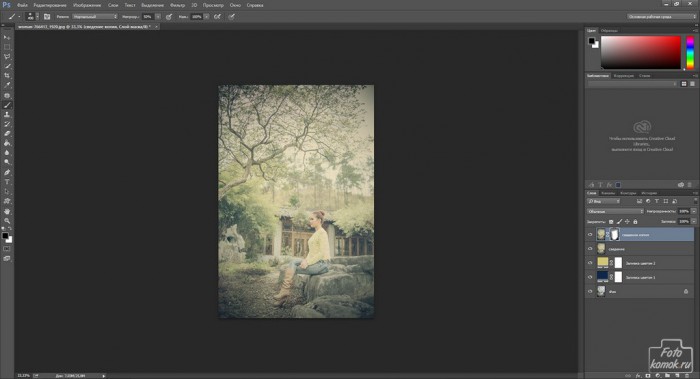Open the brush mode dropdown Нормальный
This screenshot has width=700, height=379.
pos(95,17)
